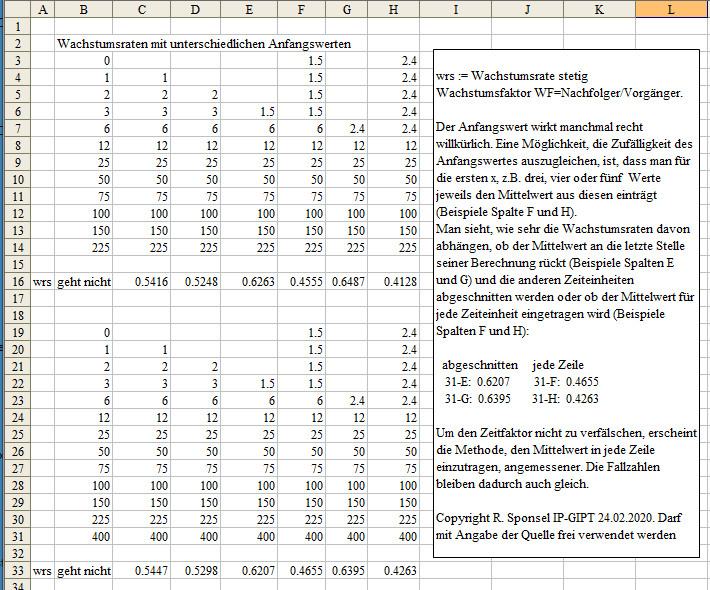Select cell C33 with value 0.5447
The width and height of the screenshot is (710, 590).
(x=142, y=571)
